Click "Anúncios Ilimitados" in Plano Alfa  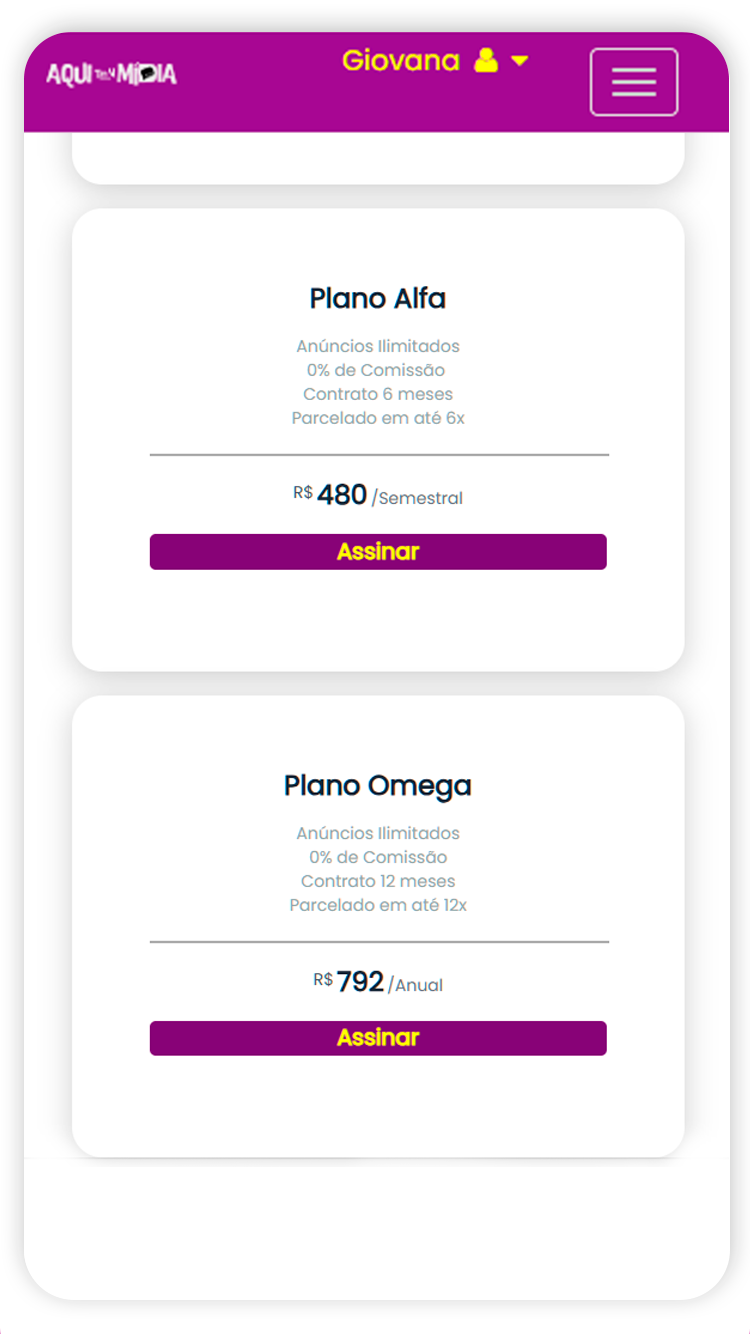[x=378, y=346]
